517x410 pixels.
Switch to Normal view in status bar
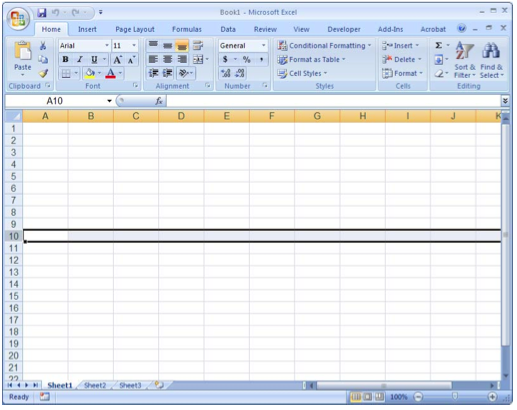356,397
